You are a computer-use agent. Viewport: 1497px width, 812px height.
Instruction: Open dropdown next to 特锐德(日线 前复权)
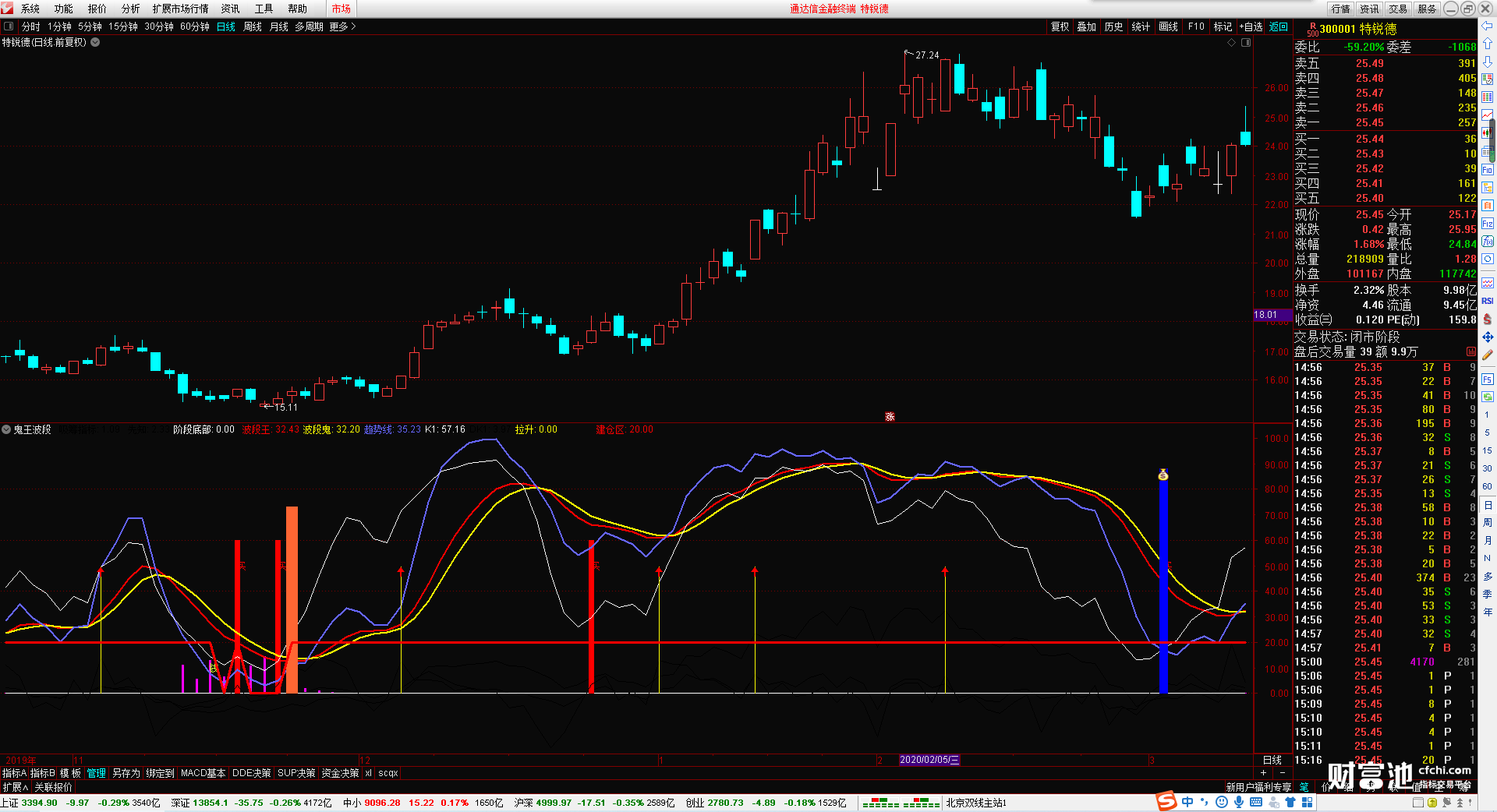coord(95,42)
